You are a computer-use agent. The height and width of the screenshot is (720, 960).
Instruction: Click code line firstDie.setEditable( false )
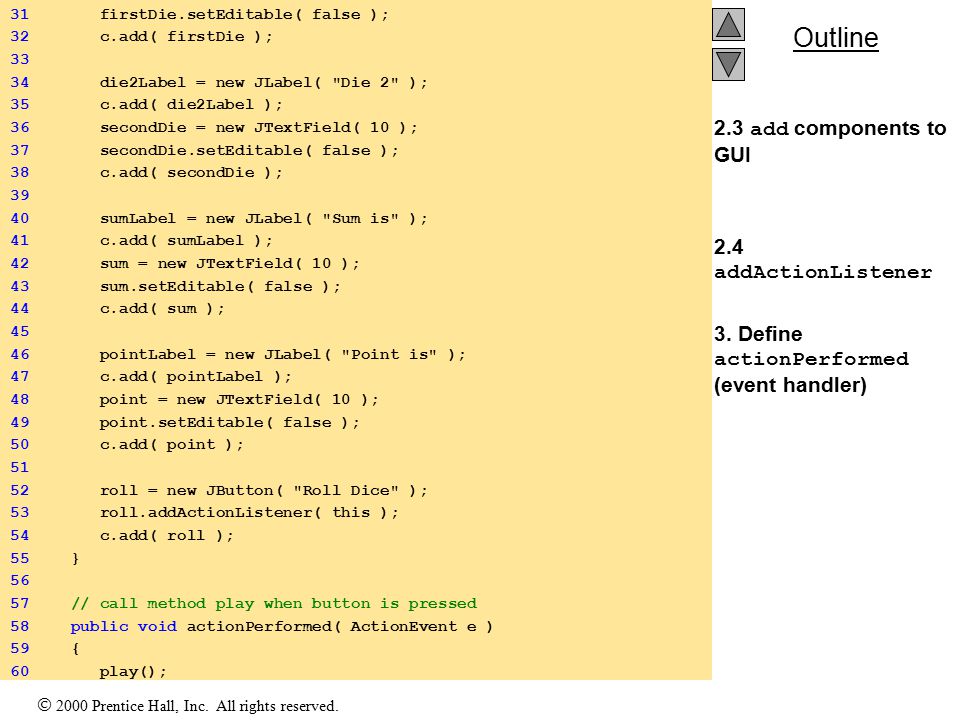(244, 14)
